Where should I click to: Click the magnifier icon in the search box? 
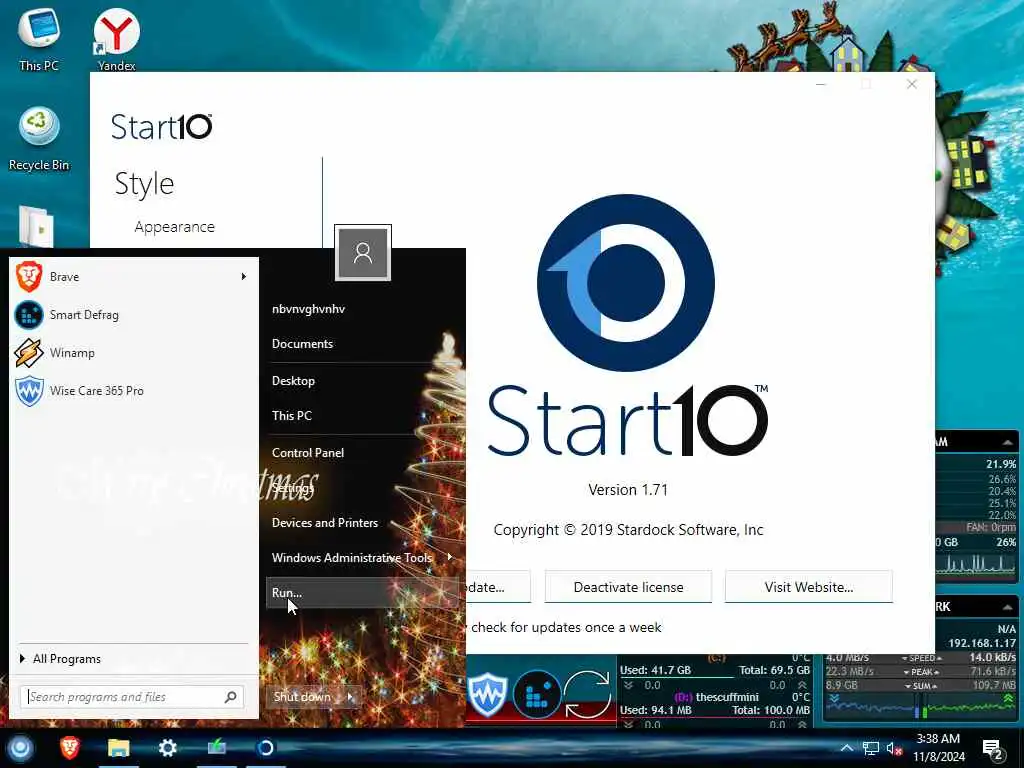point(231,697)
